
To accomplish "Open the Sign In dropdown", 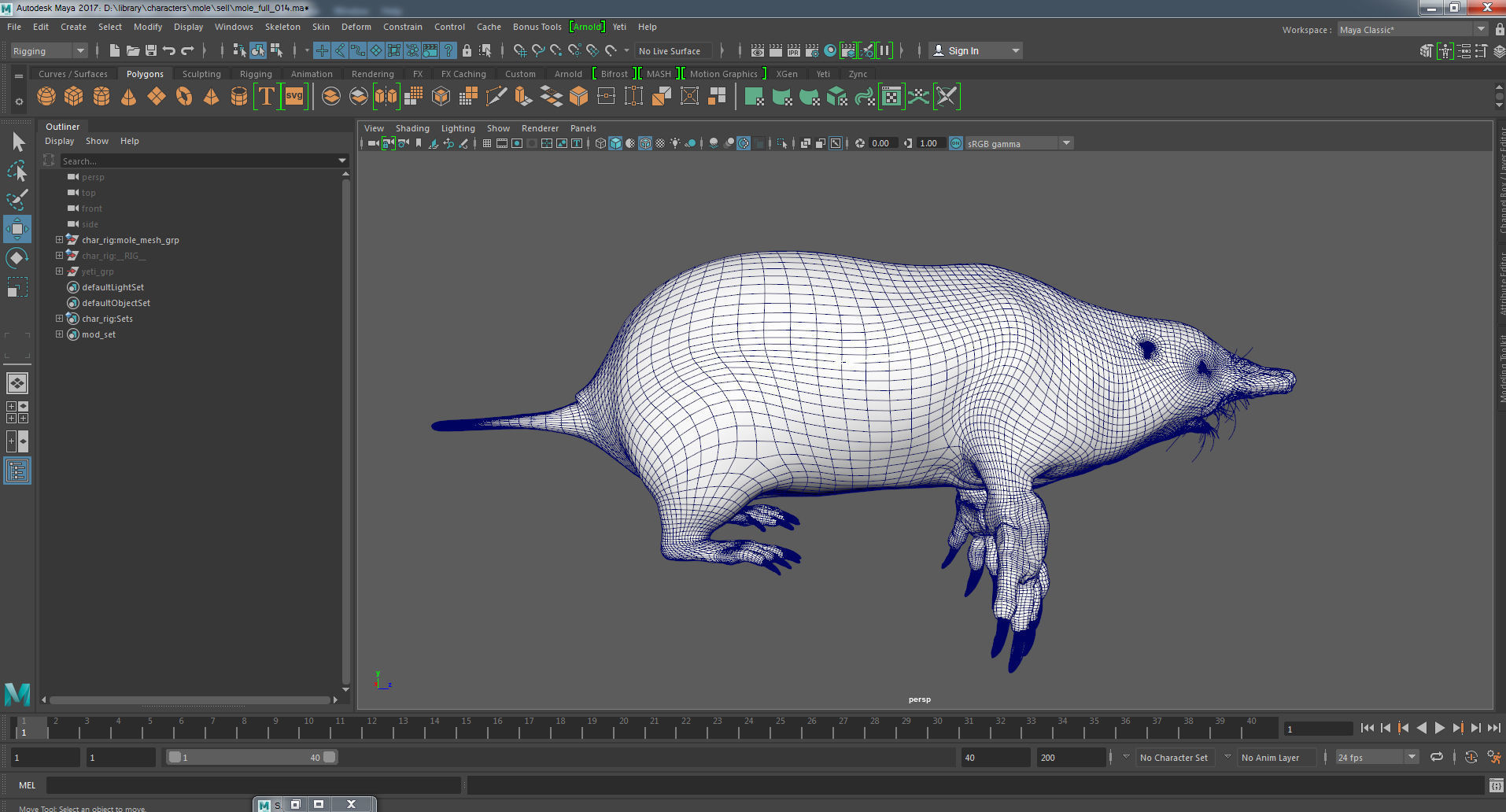I will tap(976, 50).
